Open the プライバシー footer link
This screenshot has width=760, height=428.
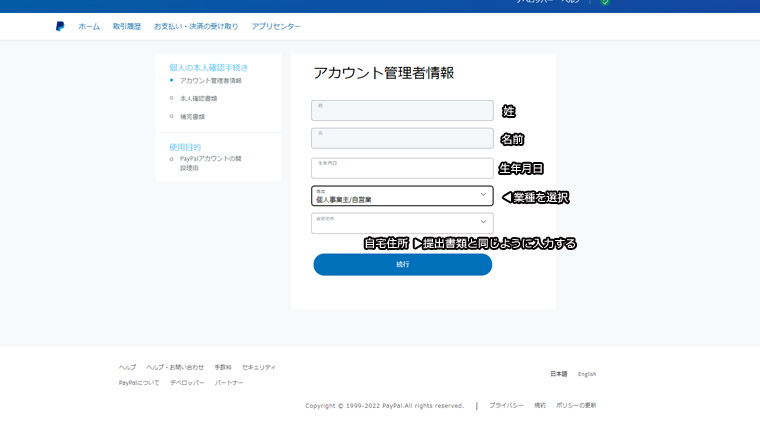click(506, 405)
